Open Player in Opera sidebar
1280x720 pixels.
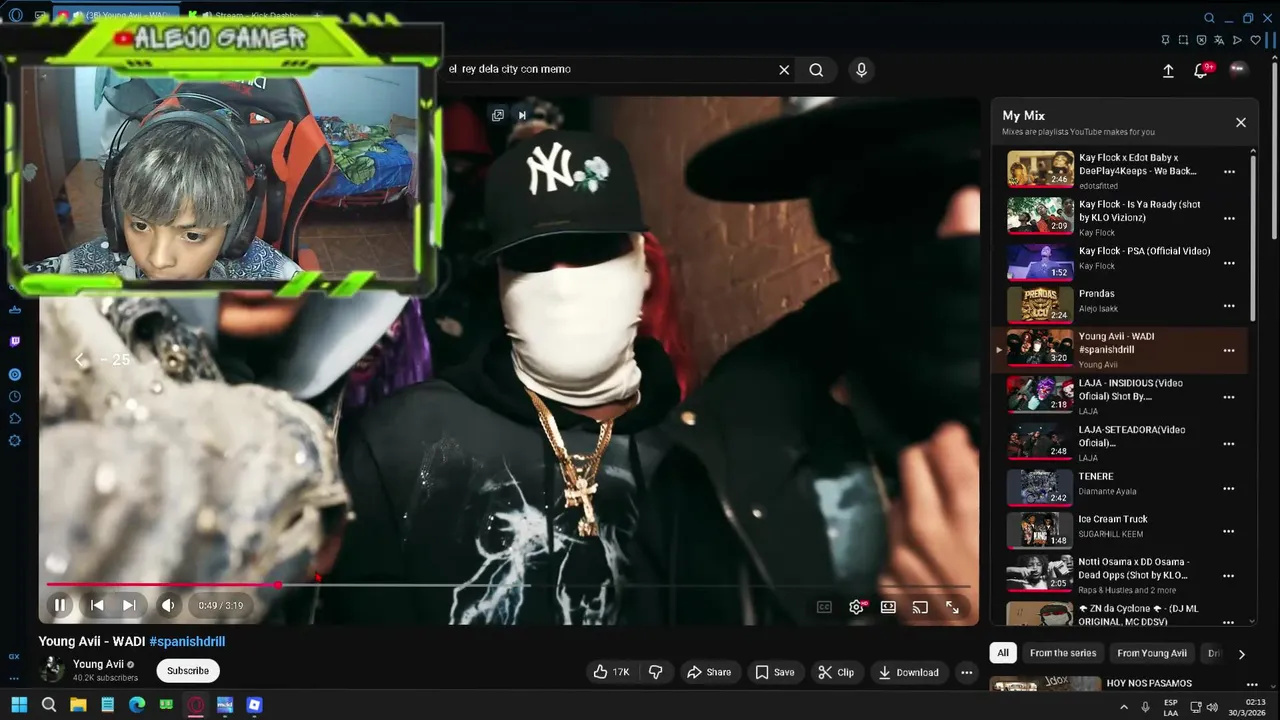tap(14, 375)
